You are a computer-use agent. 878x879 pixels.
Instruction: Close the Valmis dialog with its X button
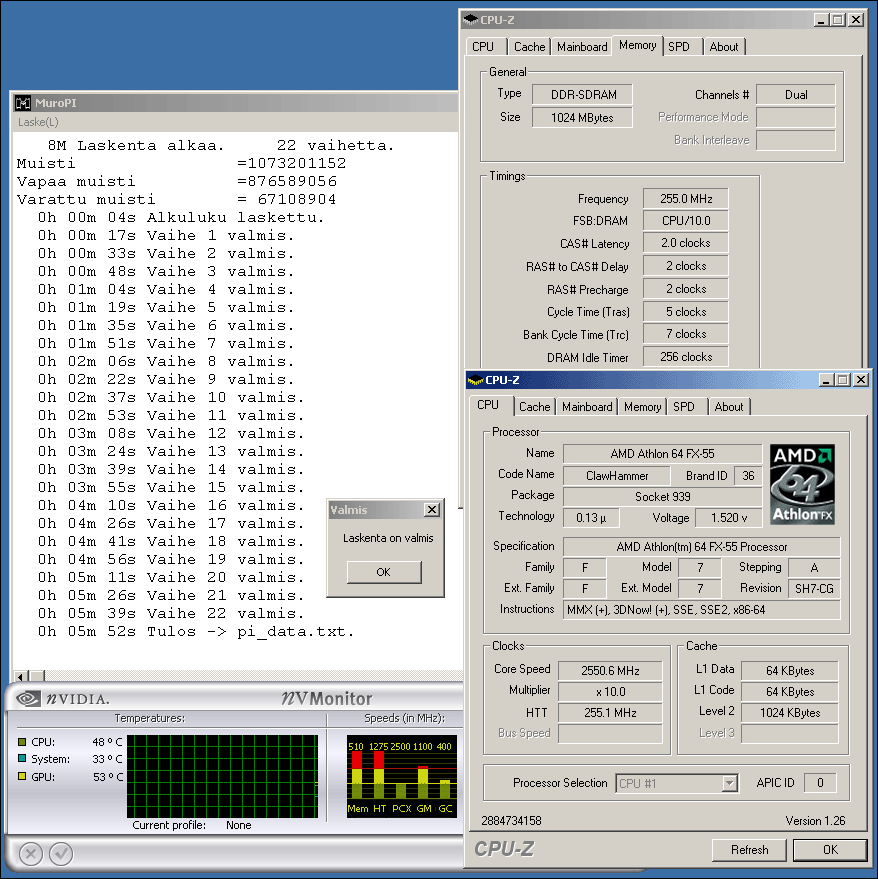(x=431, y=510)
